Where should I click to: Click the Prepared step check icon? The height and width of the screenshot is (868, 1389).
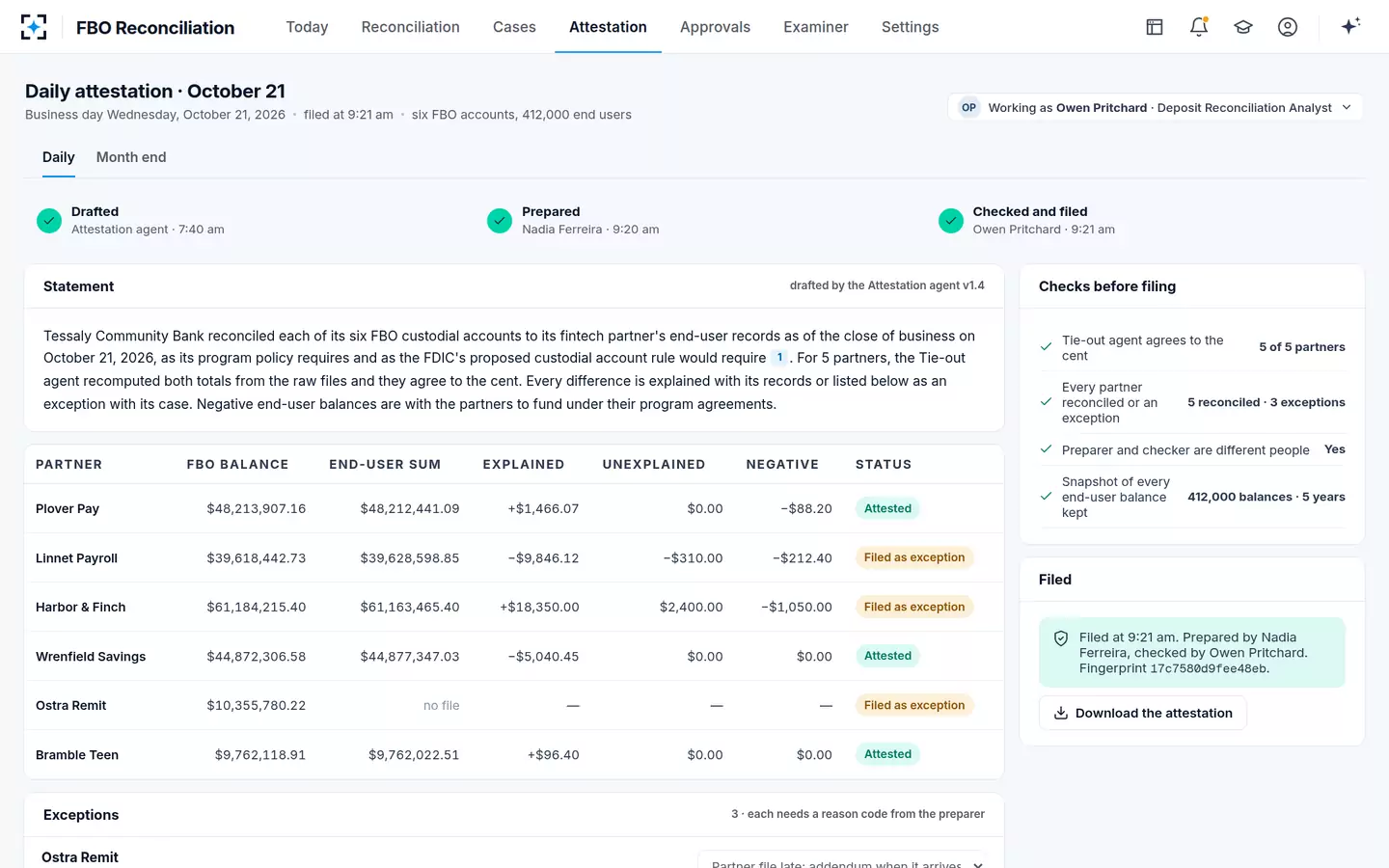(x=500, y=221)
